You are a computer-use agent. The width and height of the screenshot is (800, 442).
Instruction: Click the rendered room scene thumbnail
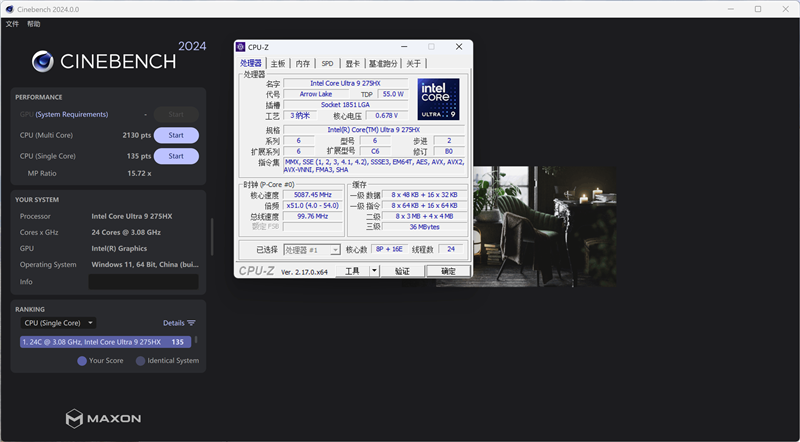[545, 226]
